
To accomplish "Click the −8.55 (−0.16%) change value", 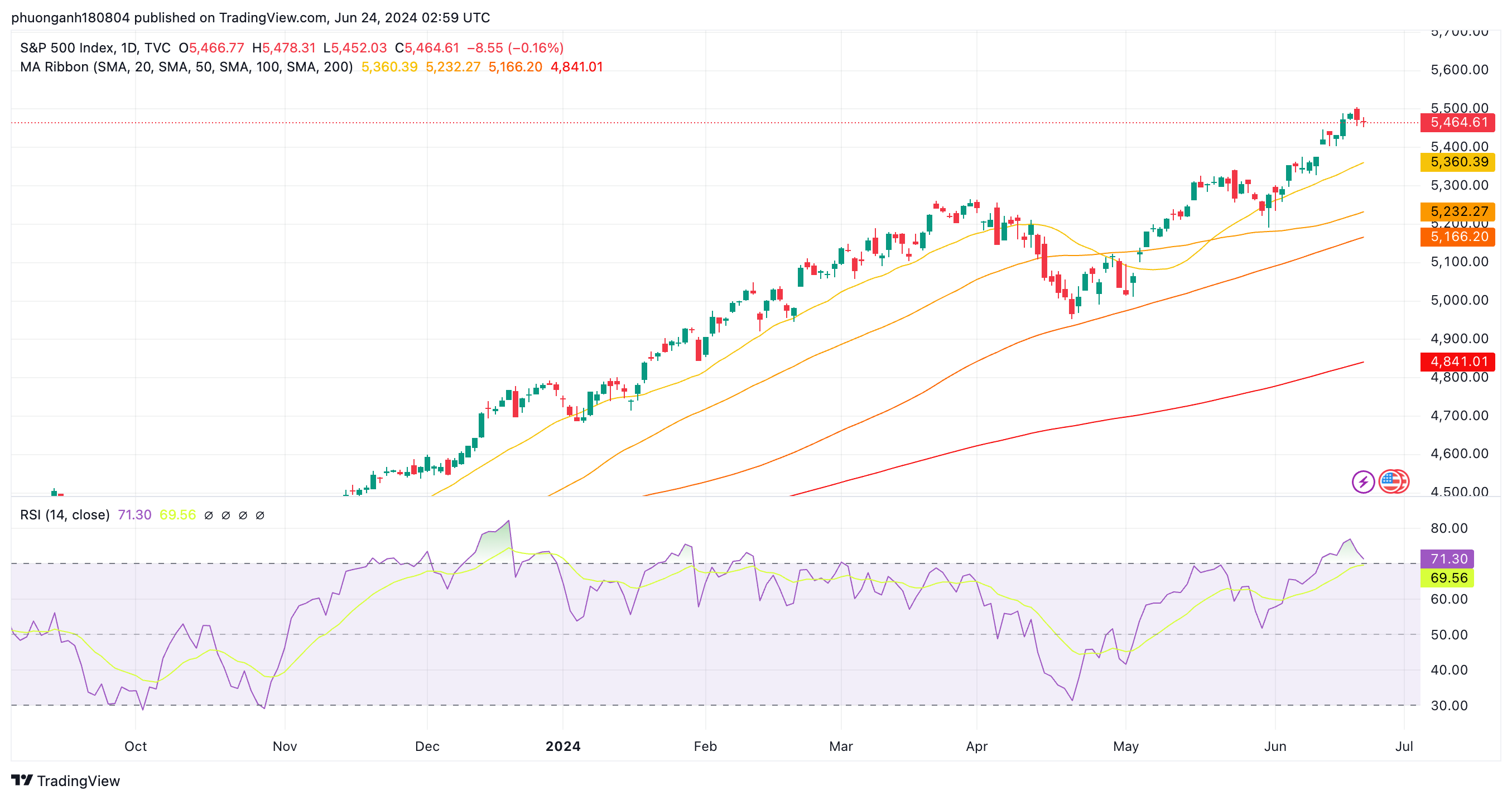I will 515,47.
